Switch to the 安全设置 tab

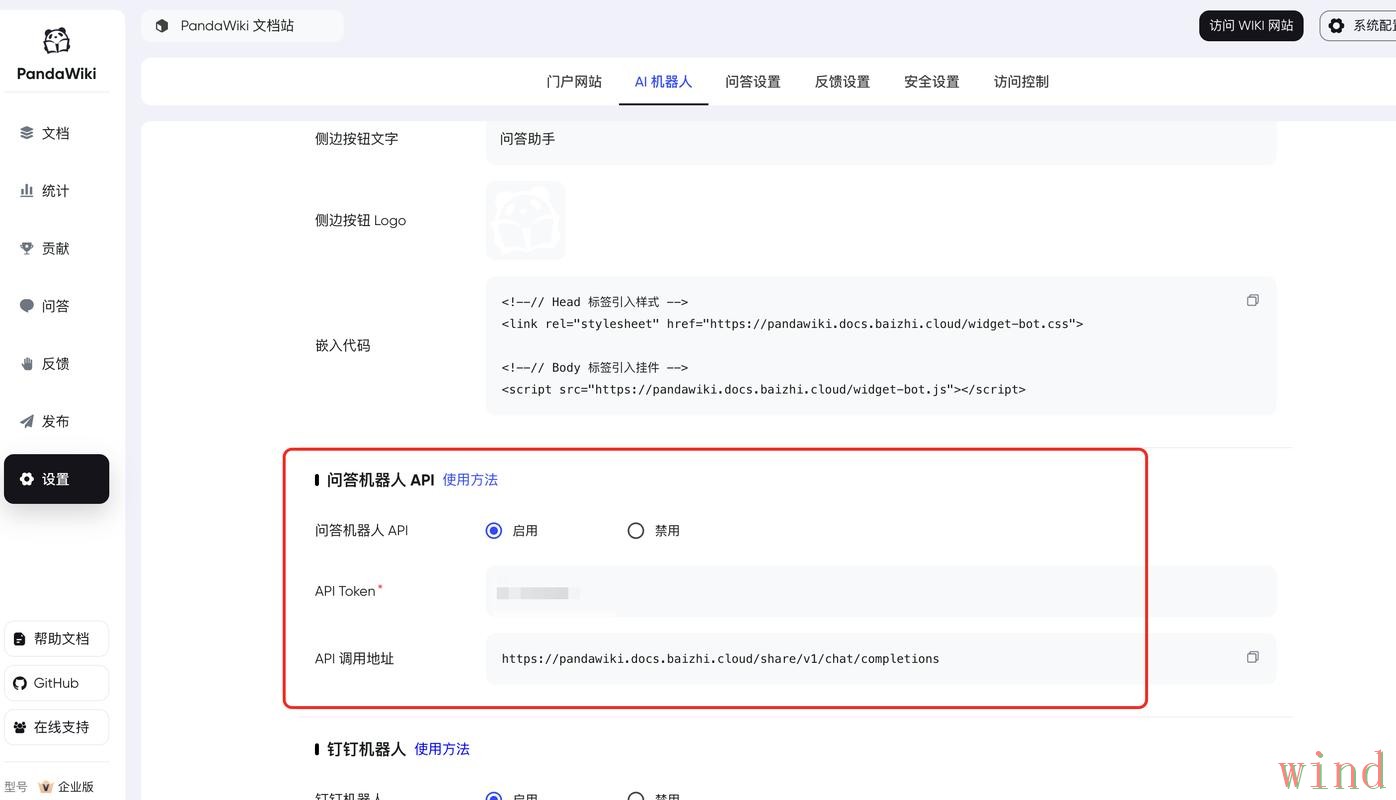[x=930, y=80]
